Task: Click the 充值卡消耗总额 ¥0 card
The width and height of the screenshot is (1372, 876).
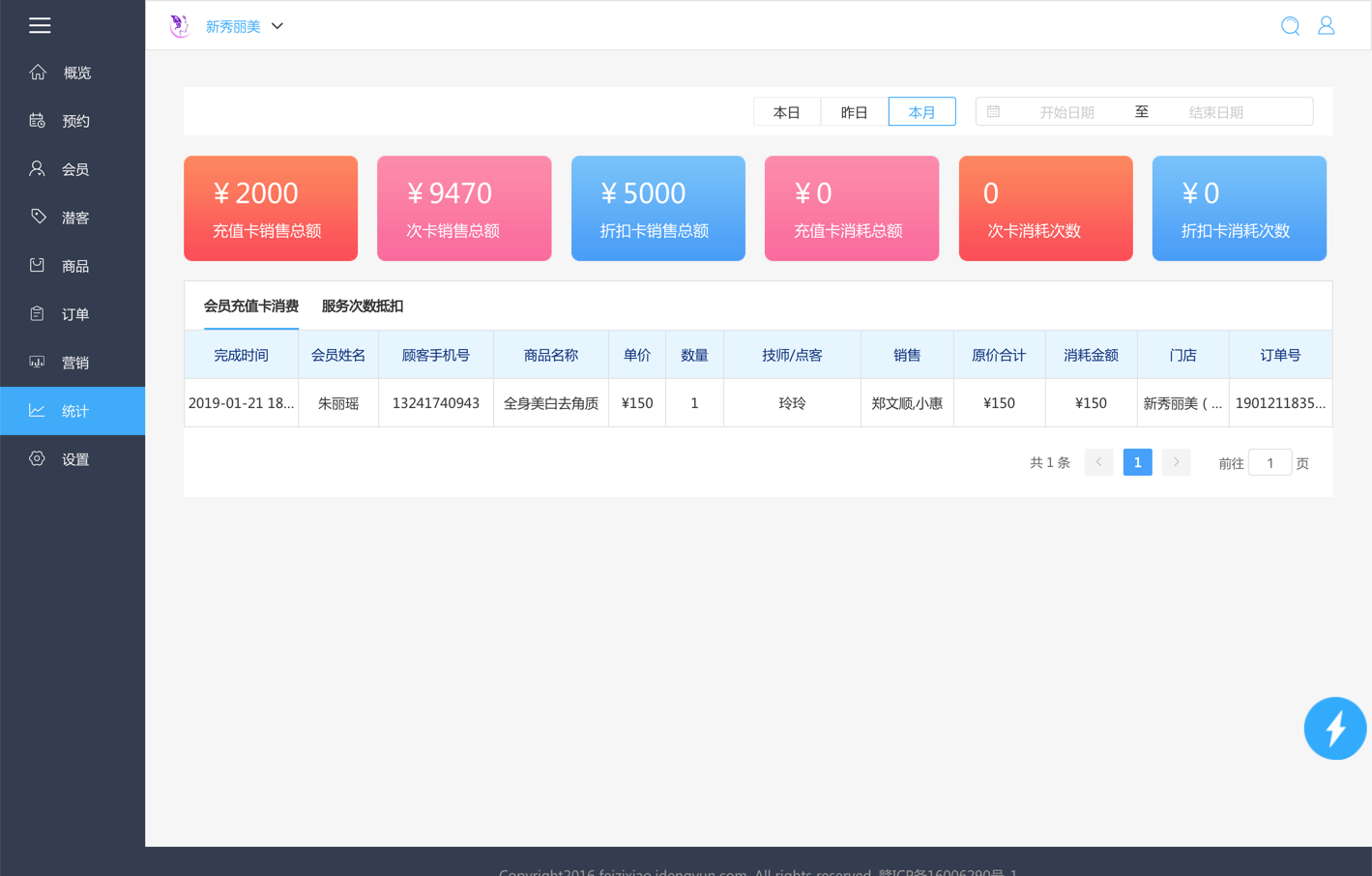Action: [x=852, y=208]
